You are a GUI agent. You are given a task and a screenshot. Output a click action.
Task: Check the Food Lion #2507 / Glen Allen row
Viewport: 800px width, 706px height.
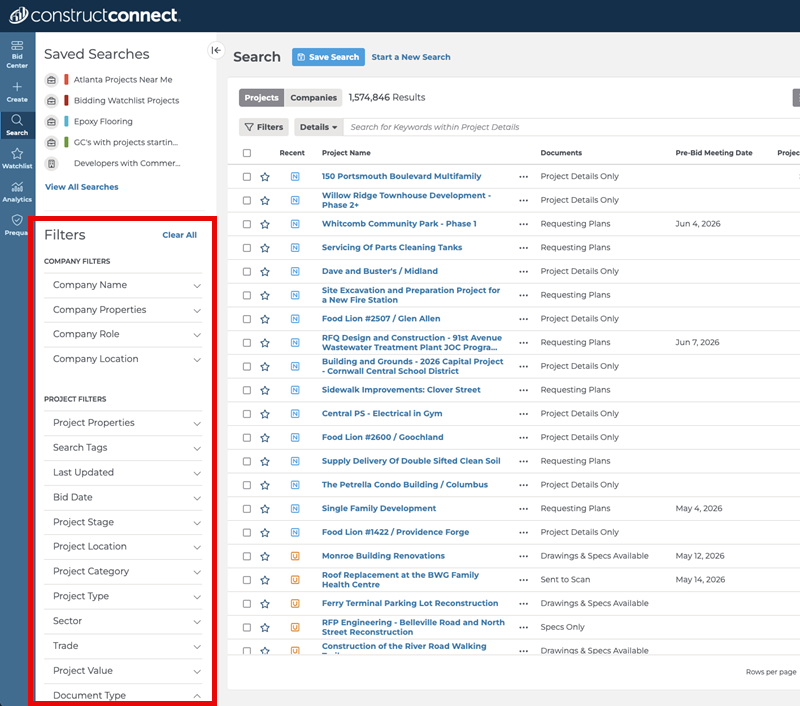tap(247, 319)
